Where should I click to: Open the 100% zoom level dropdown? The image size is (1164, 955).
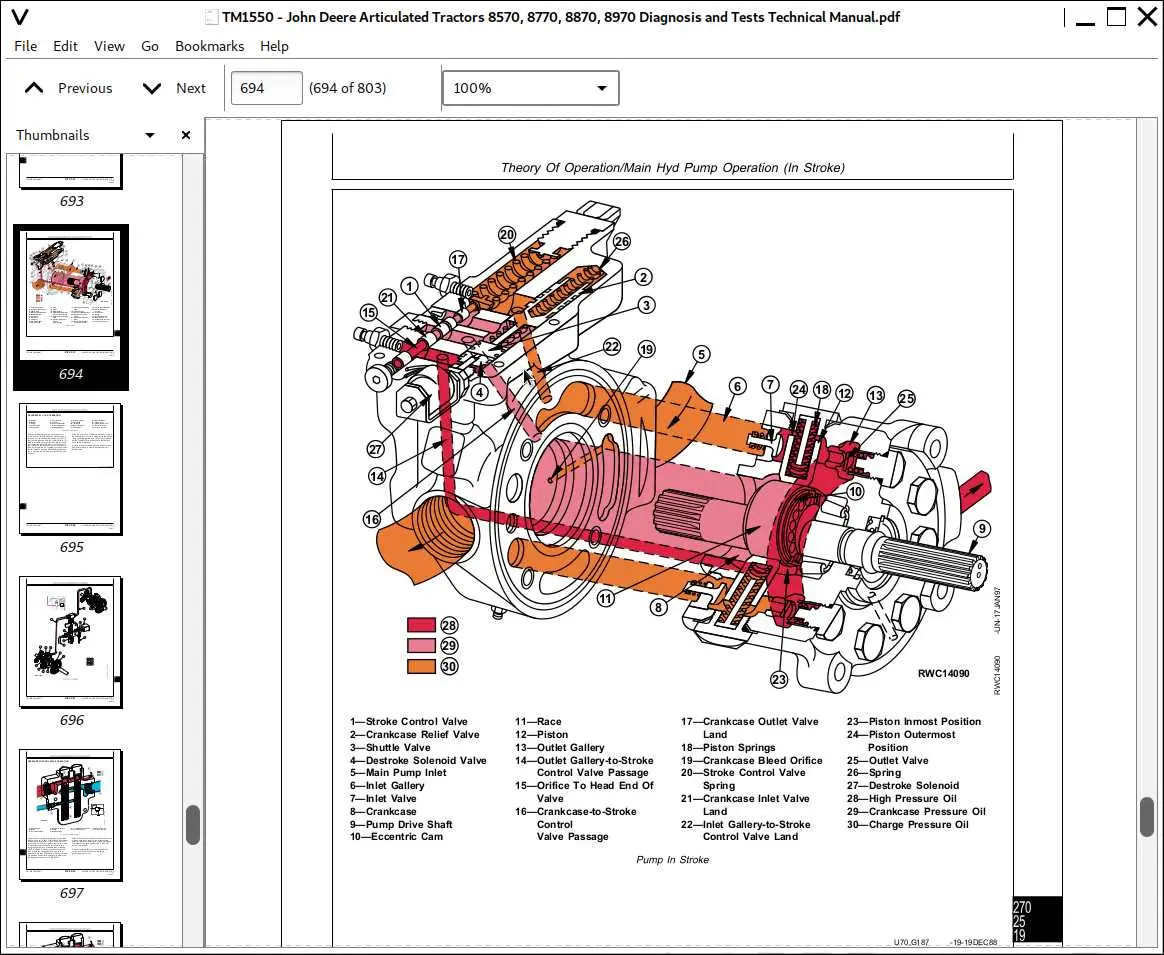pos(531,88)
